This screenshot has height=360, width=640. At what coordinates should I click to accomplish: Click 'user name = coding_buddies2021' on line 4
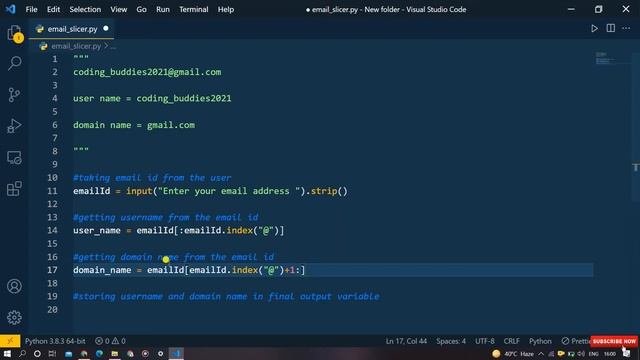pos(152,98)
